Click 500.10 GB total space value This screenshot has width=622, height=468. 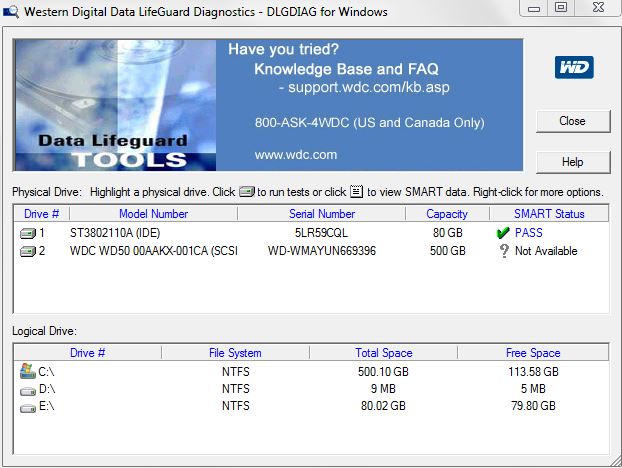(383, 372)
